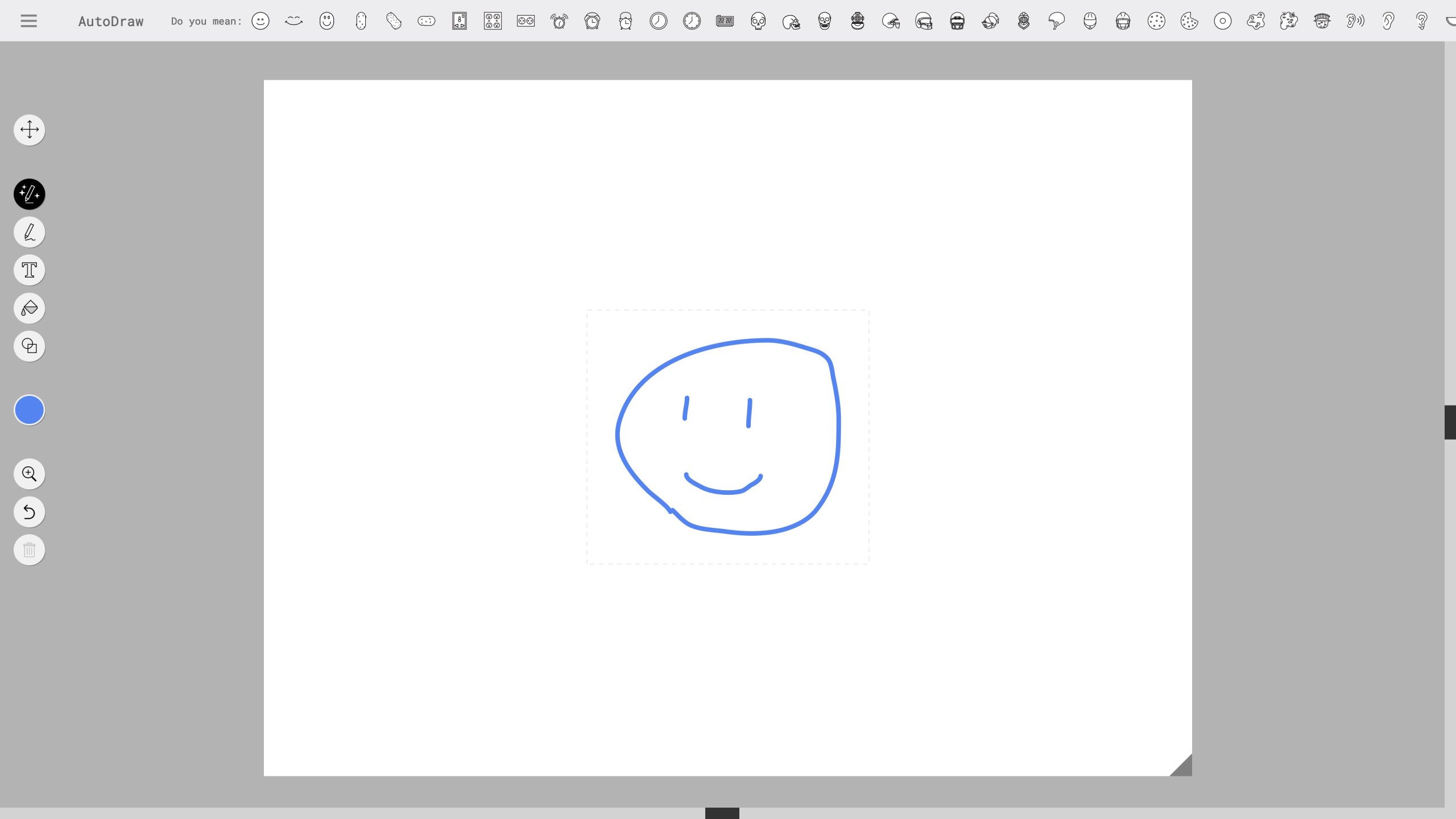
Task: Click the vertical scrollbar handle
Action: [x=1450, y=422]
